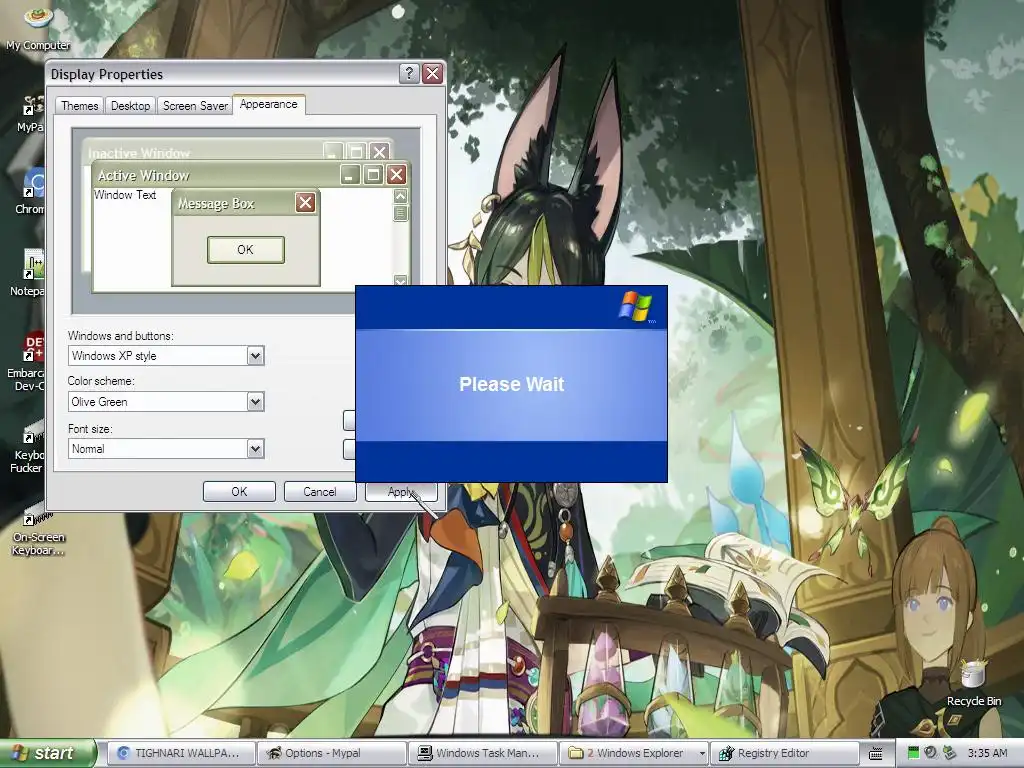Viewport: 1024px width, 768px height.
Task: Switch to Options - Mypal taskbar window
Action: tap(332, 753)
